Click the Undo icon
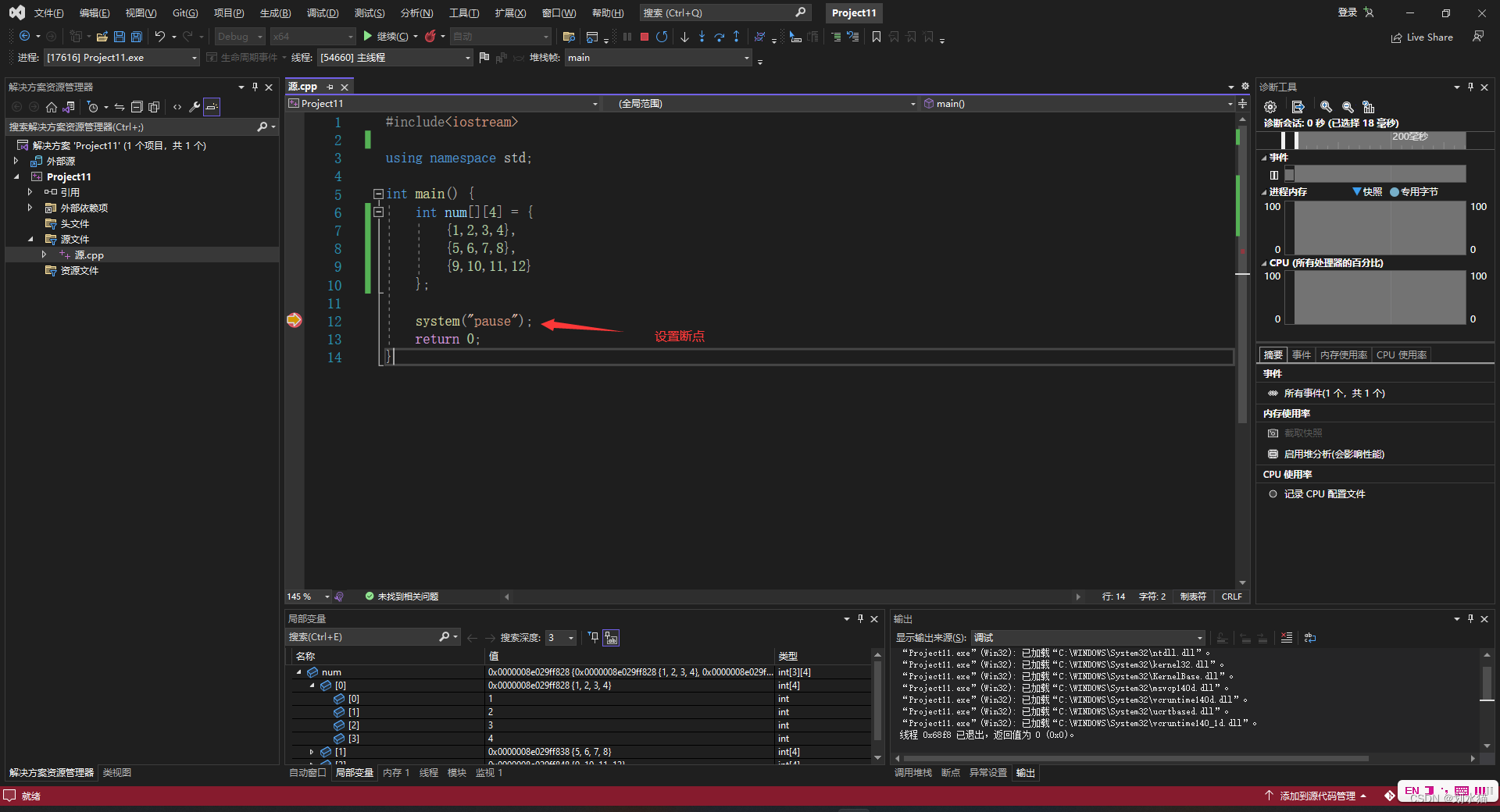The image size is (1500, 812). [160, 37]
